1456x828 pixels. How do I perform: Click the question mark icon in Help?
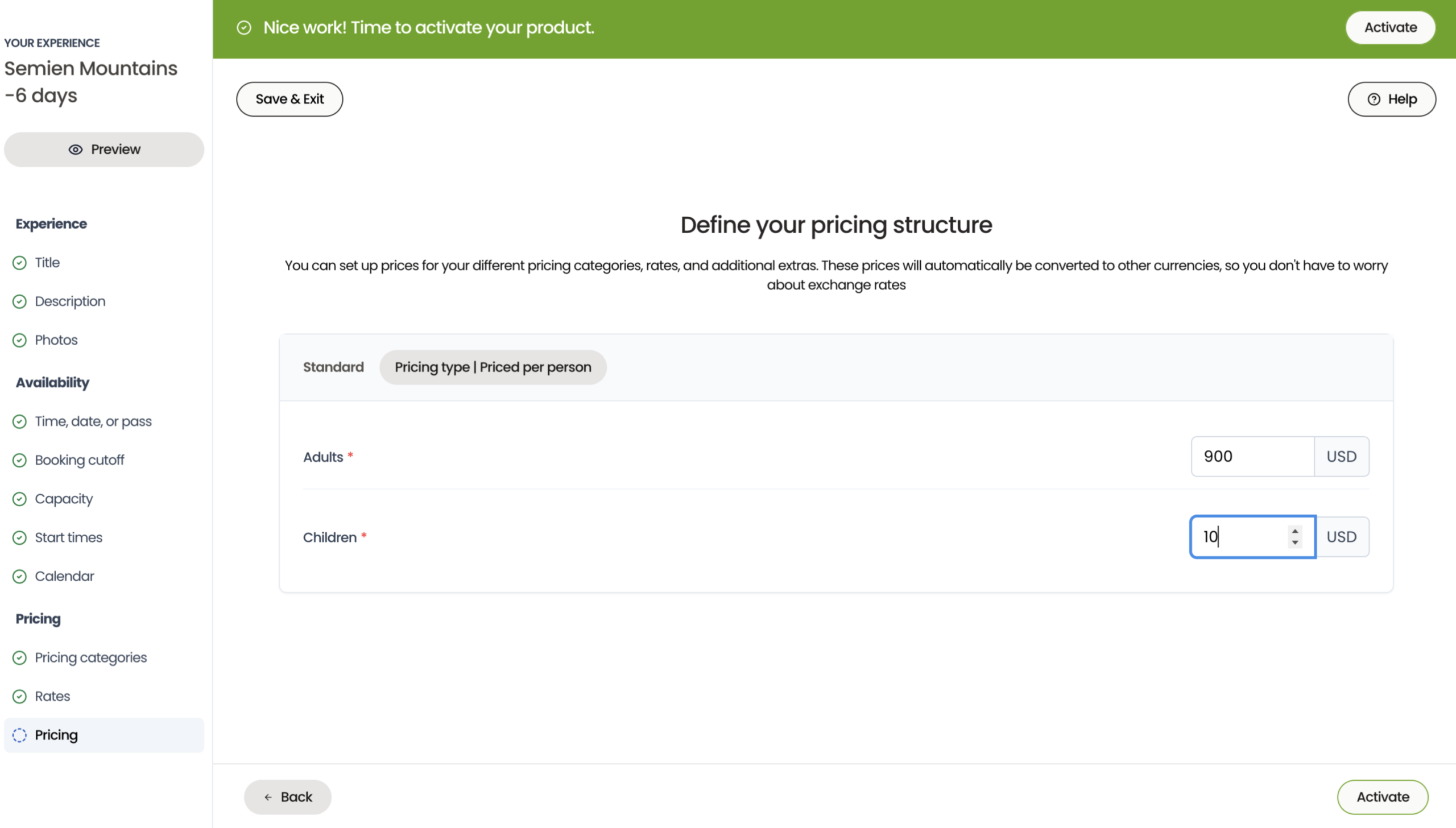pos(1374,100)
